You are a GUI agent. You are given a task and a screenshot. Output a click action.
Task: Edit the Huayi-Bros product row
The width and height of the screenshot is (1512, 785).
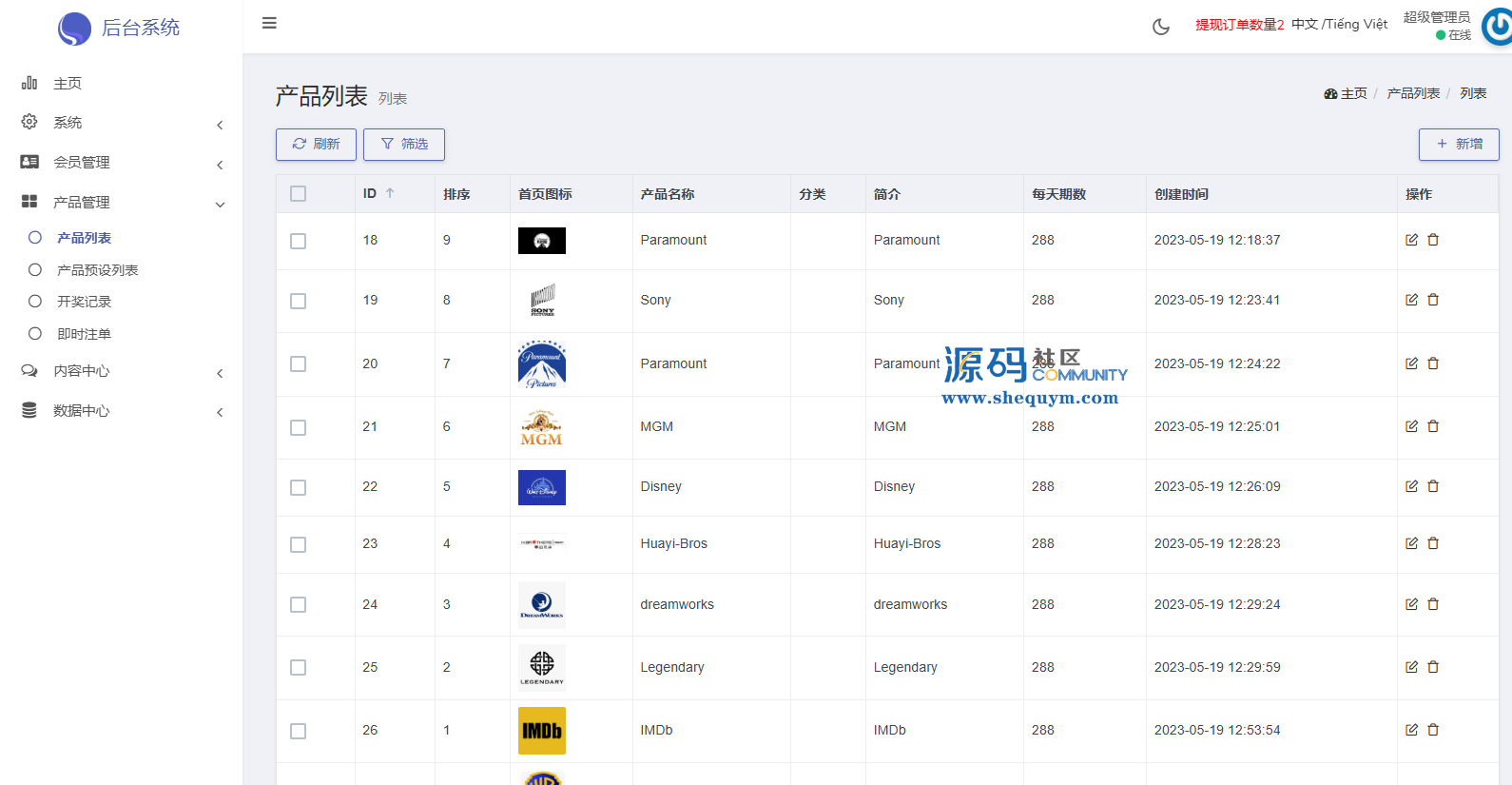1411,543
